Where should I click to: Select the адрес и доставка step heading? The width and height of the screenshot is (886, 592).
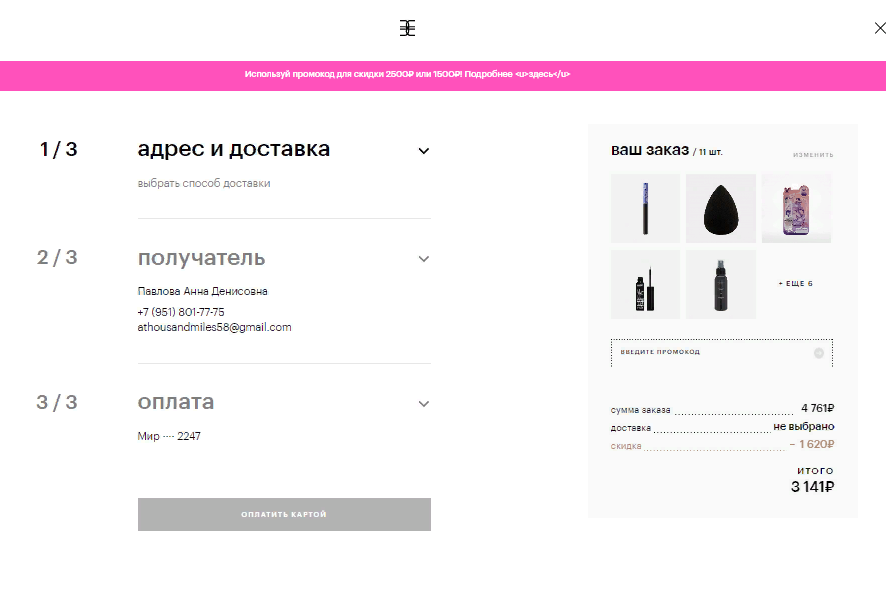click(x=233, y=150)
